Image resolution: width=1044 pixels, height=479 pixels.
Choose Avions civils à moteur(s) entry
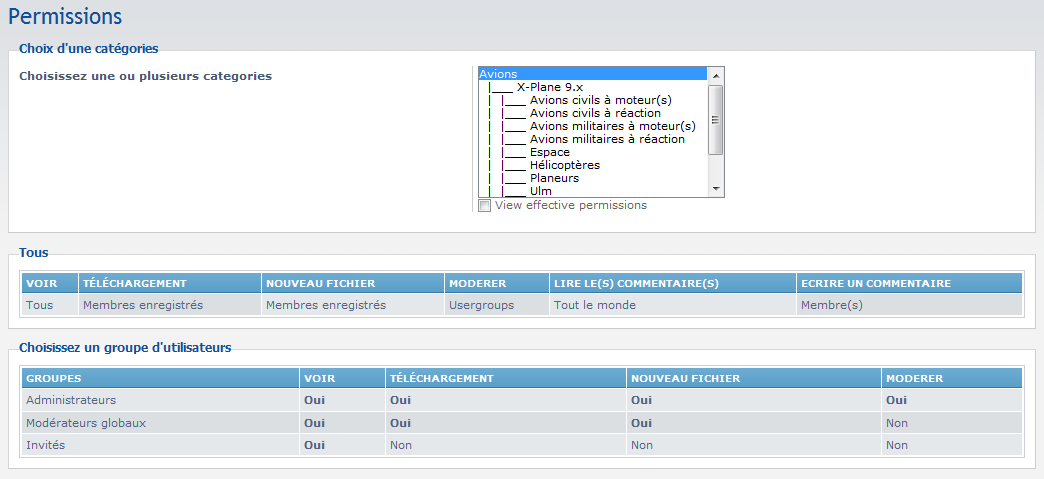pos(600,100)
